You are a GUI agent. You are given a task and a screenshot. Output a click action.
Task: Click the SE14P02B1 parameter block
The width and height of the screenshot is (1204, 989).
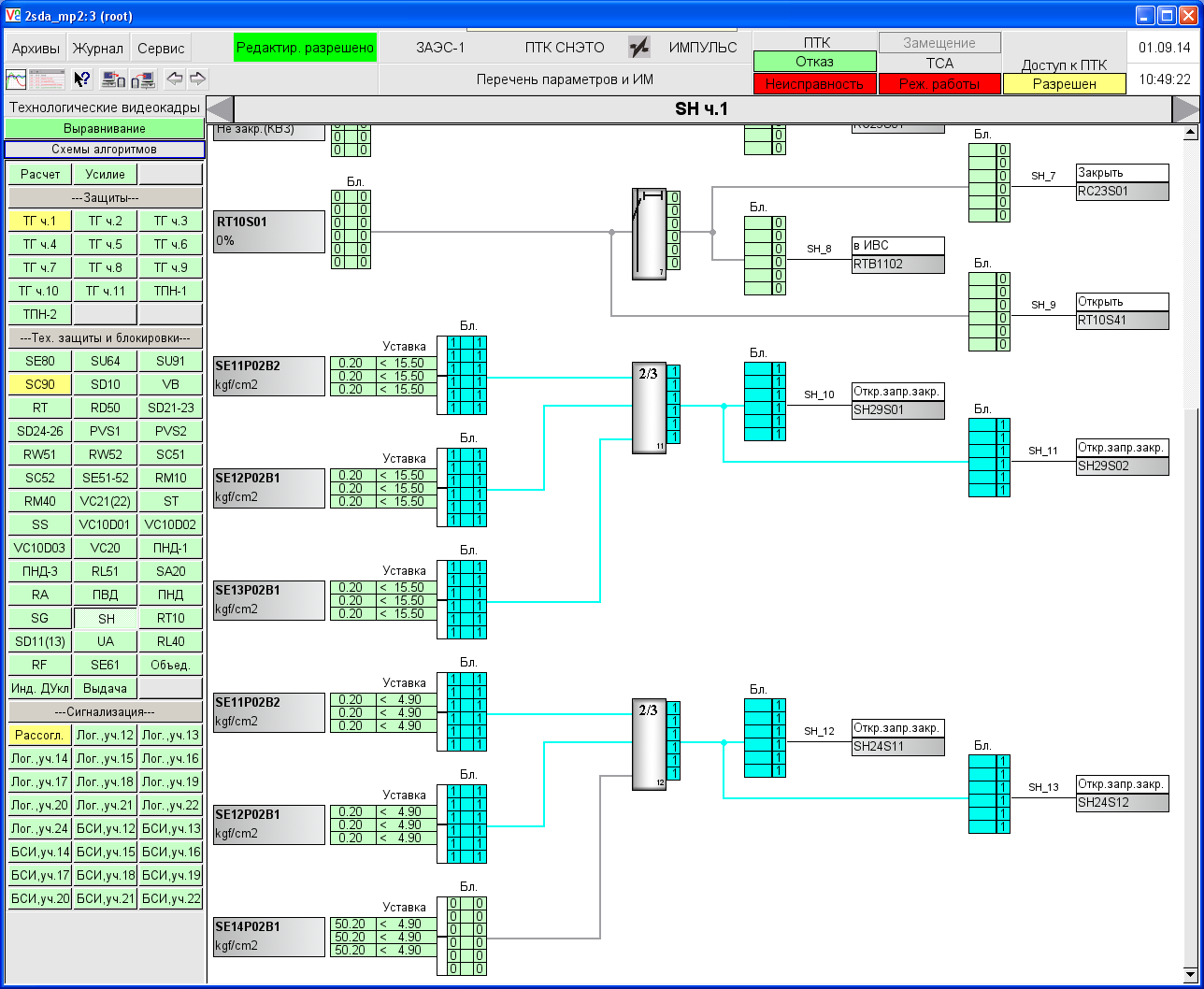tap(269, 936)
